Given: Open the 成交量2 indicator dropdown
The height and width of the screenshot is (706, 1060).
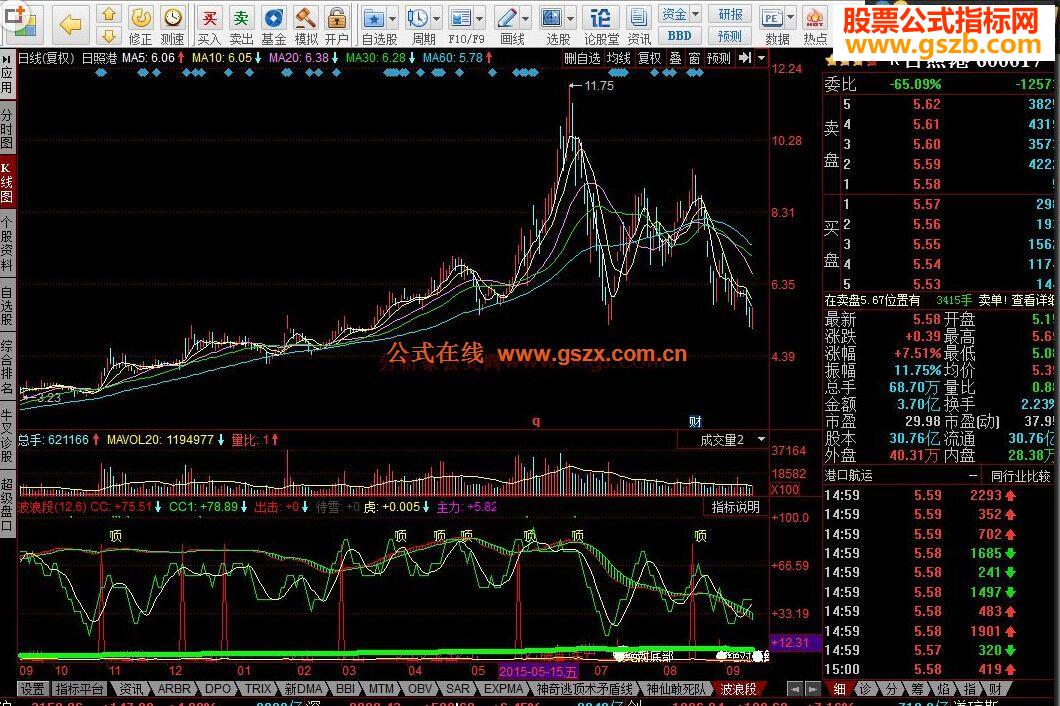Looking at the screenshot, I should pyautogui.click(x=761, y=440).
